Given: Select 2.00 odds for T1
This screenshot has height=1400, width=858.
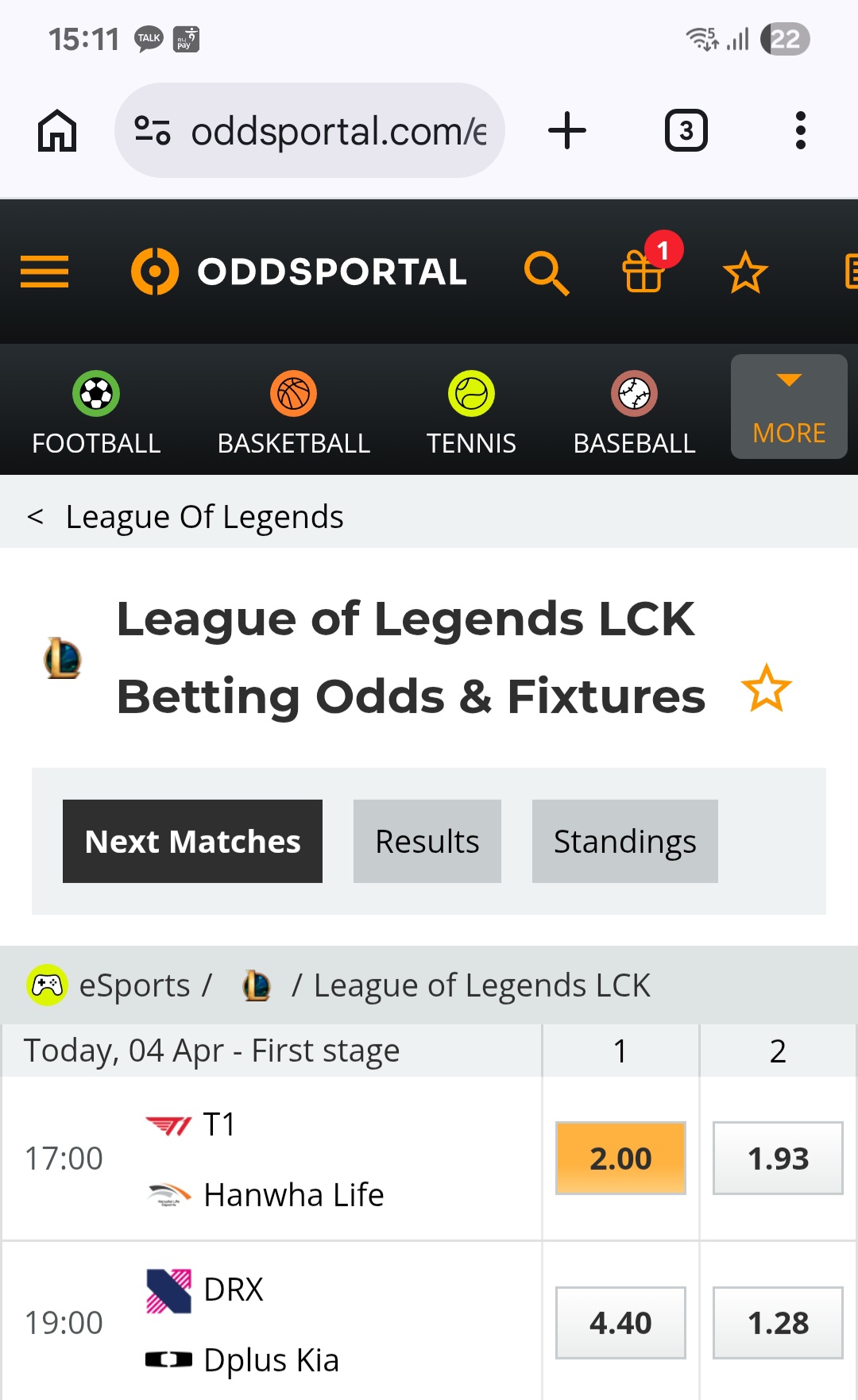Looking at the screenshot, I should 620,1158.
